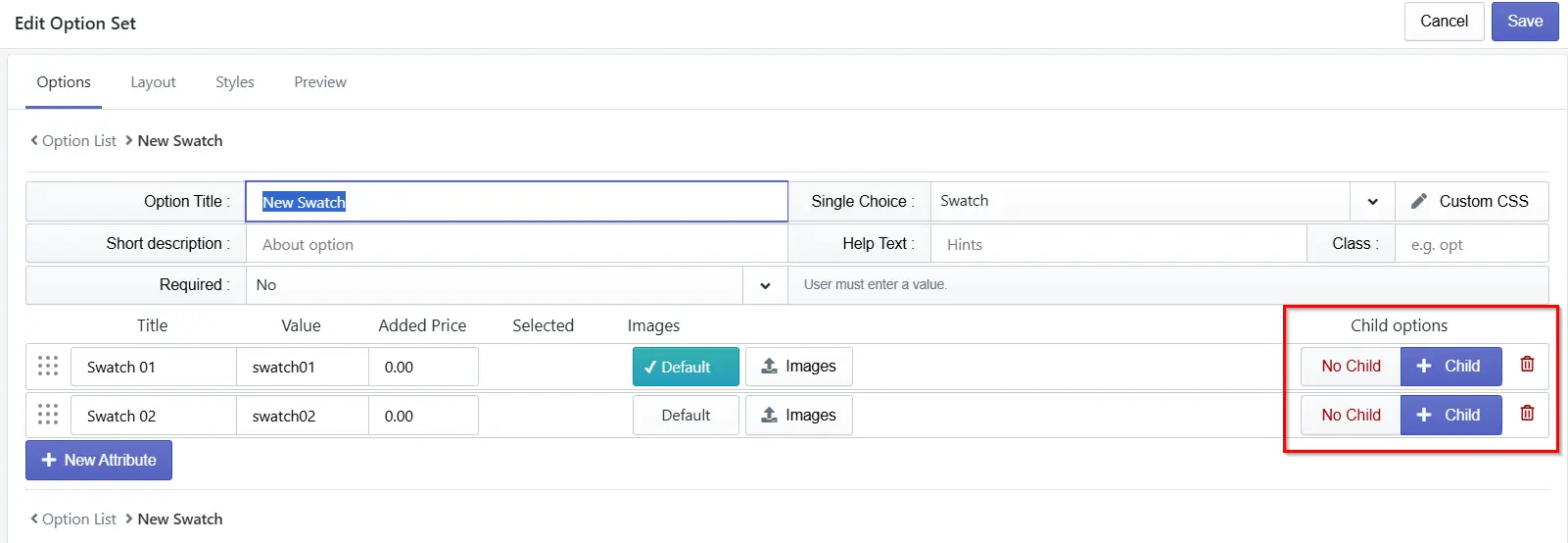Viewport: 1568px width, 543px height.
Task: Add a New Attribute
Action: click(x=99, y=460)
